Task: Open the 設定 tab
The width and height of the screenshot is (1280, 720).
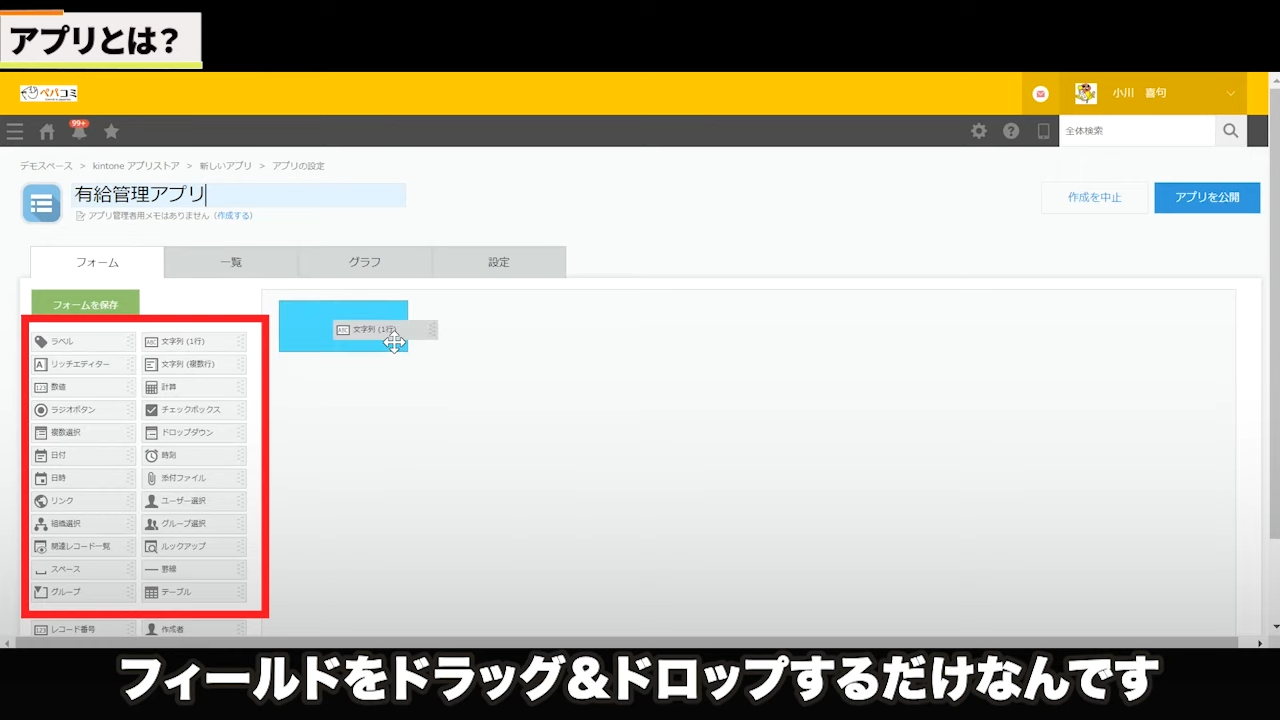Action: (499, 262)
